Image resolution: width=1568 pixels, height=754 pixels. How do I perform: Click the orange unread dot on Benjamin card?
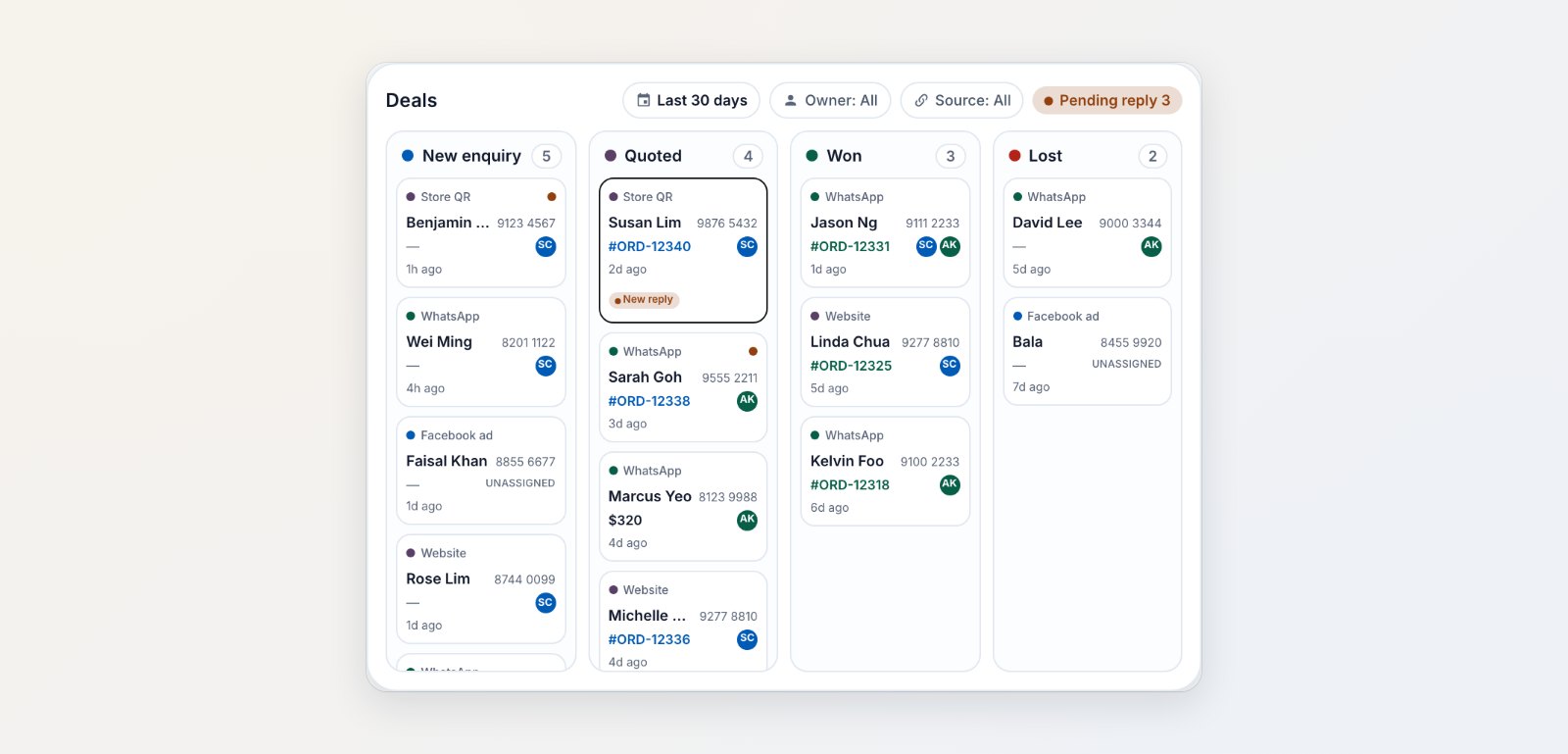[552, 197]
